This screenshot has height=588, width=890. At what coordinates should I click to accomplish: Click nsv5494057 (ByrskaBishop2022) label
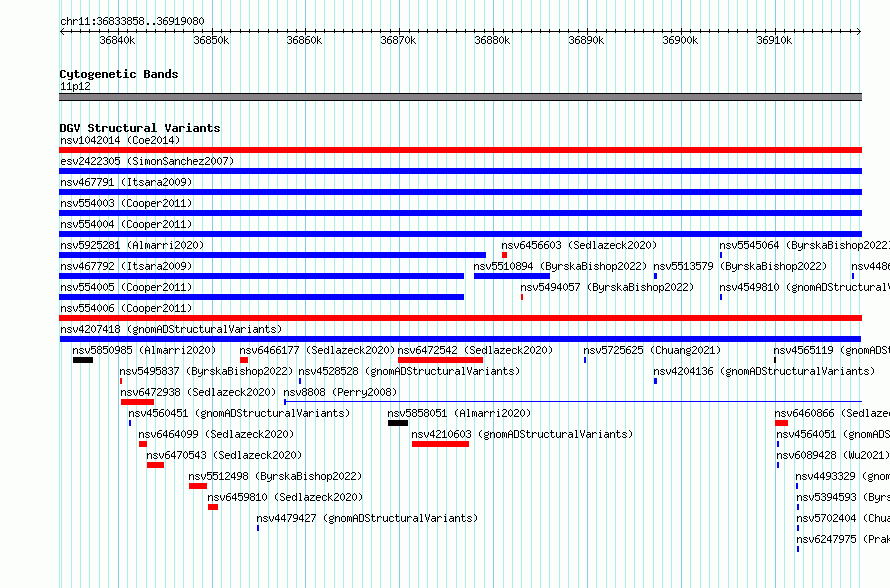point(607,287)
